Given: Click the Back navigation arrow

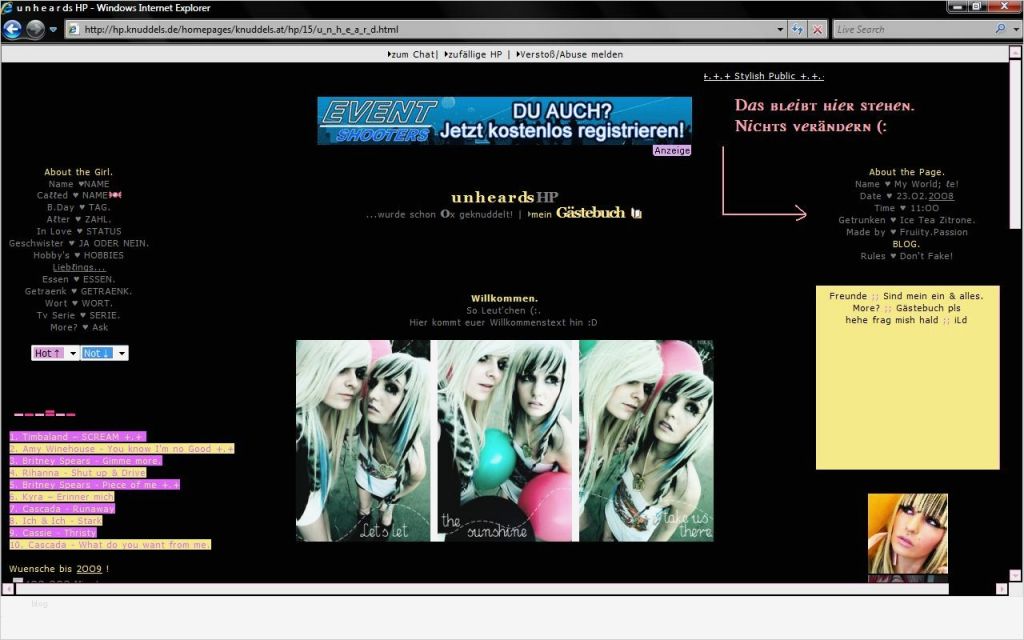Looking at the screenshot, I should (x=14, y=28).
